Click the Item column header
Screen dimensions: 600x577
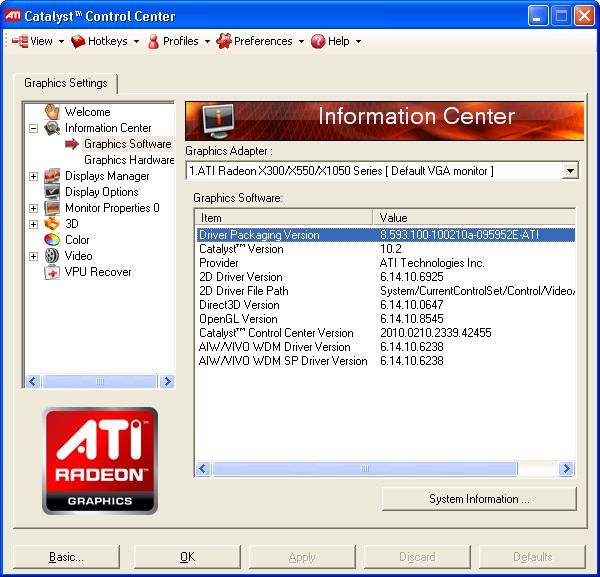[284, 218]
